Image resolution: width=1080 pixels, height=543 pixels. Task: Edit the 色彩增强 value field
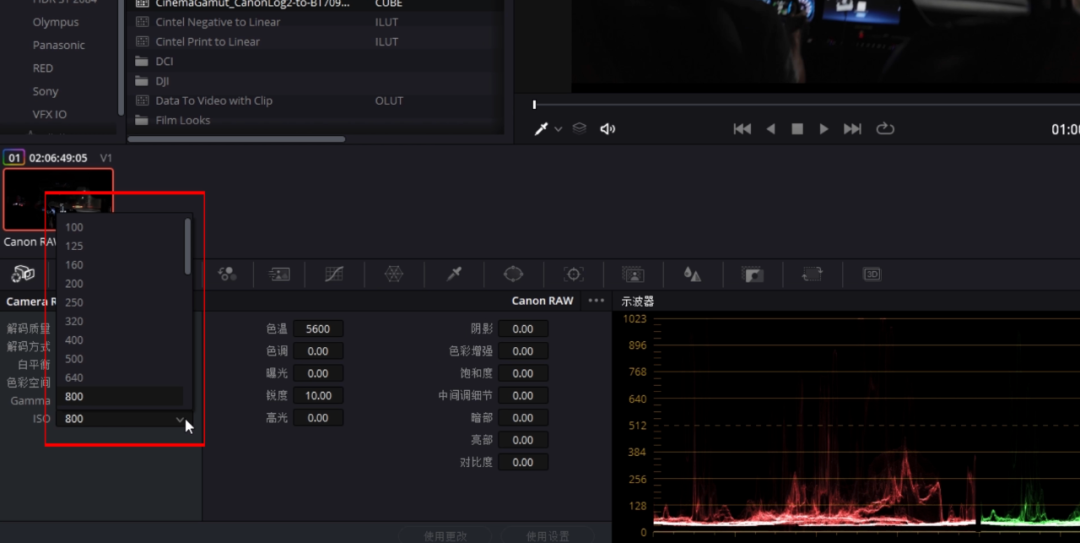(x=523, y=351)
